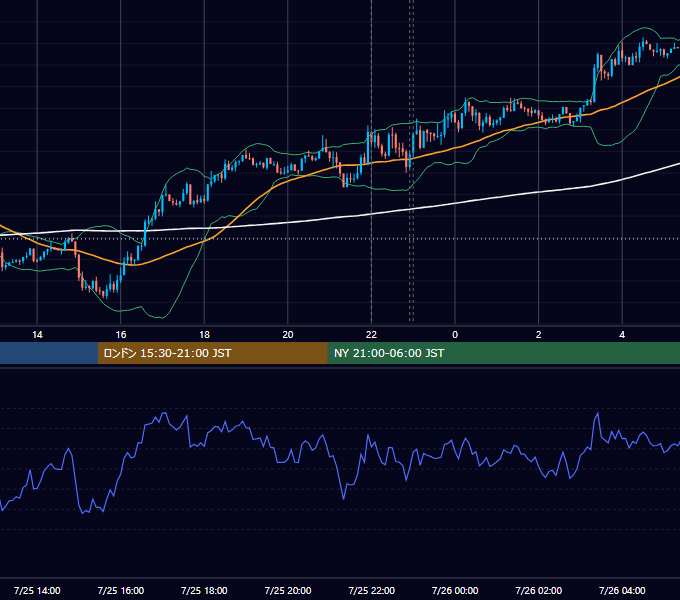Click the 7/26 00:00 date label
This screenshot has width=680, height=600.
click(x=455, y=590)
